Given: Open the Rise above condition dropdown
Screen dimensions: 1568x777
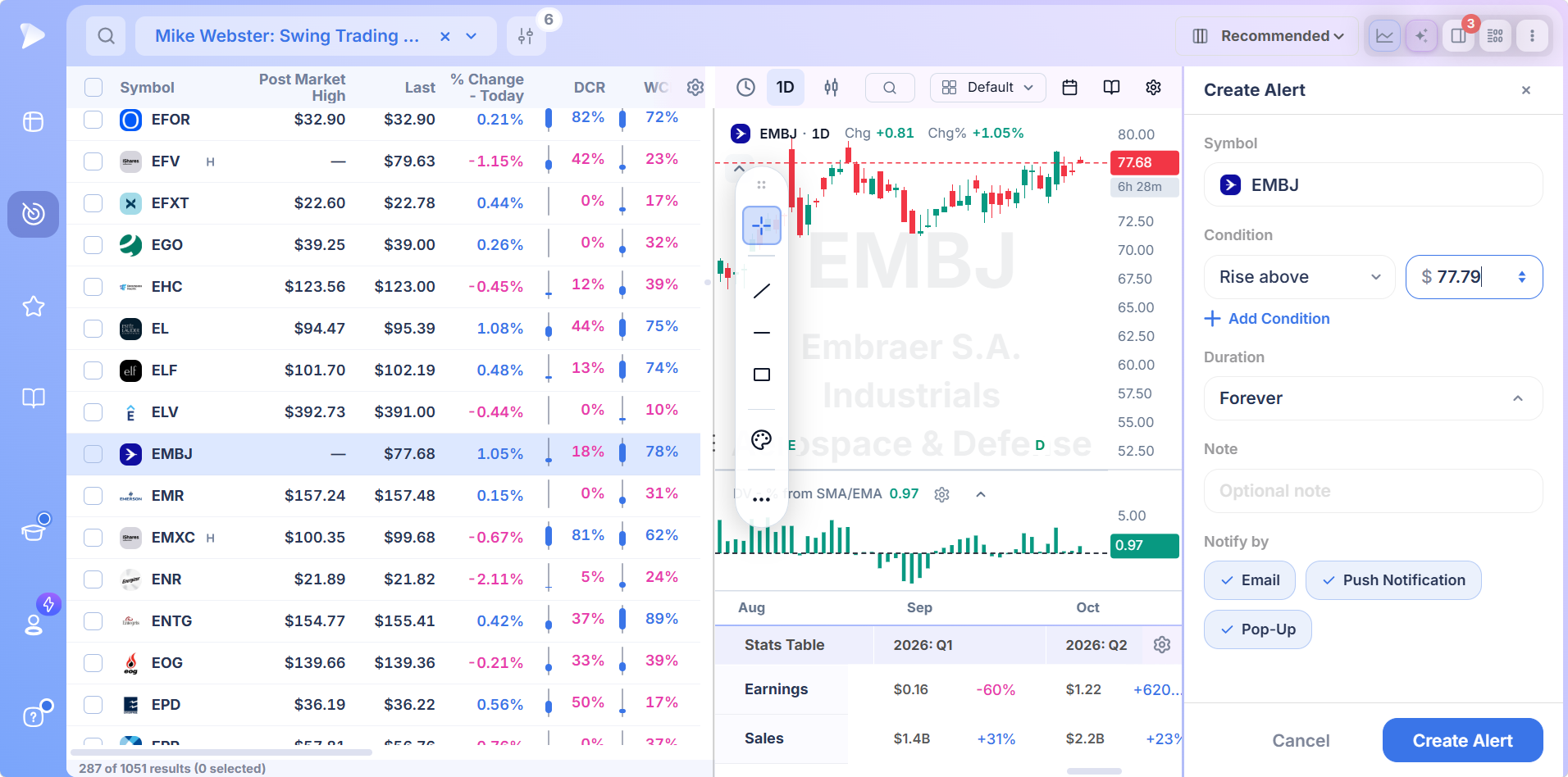Looking at the screenshot, I should tap(1299, 277).
